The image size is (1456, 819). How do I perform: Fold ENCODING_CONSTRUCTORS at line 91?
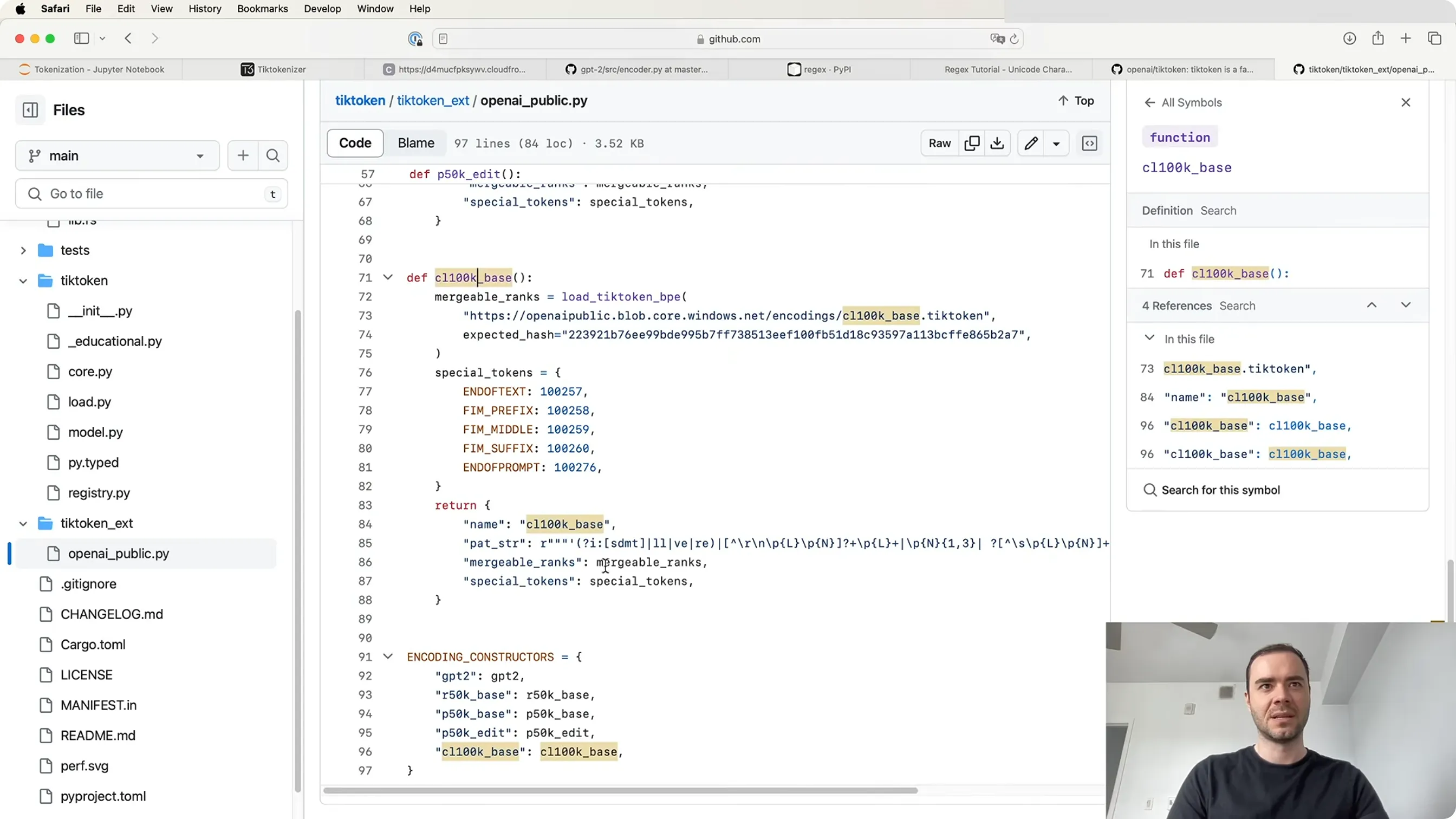[x=388, y=657]
